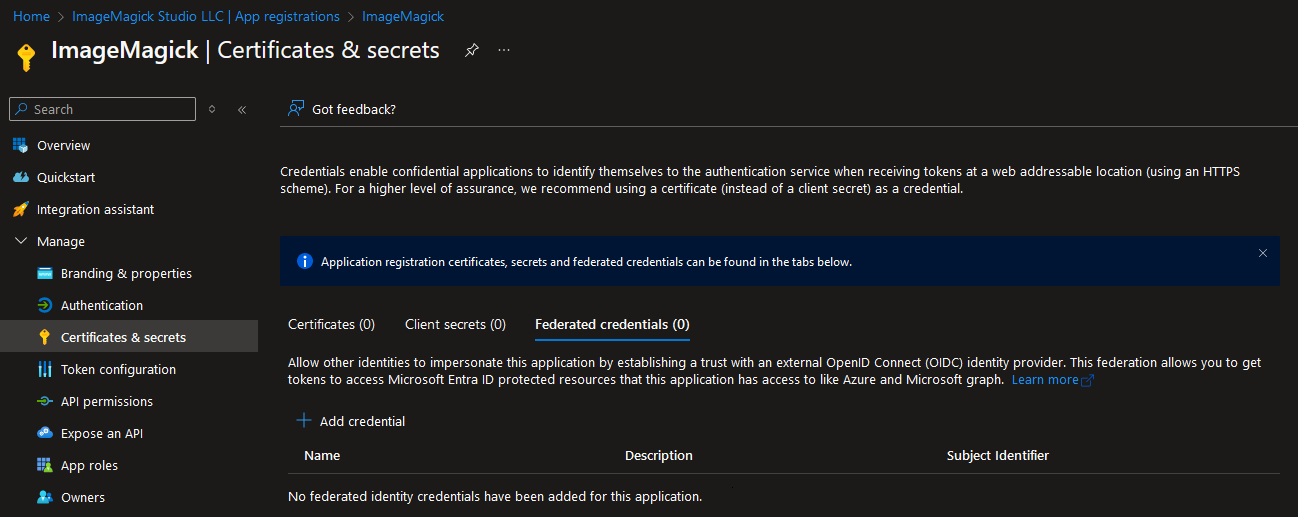This screenshot has height=517, width=1298.
Task: Click the Integration assistant rocket icon
Action: tap(20, 209)
